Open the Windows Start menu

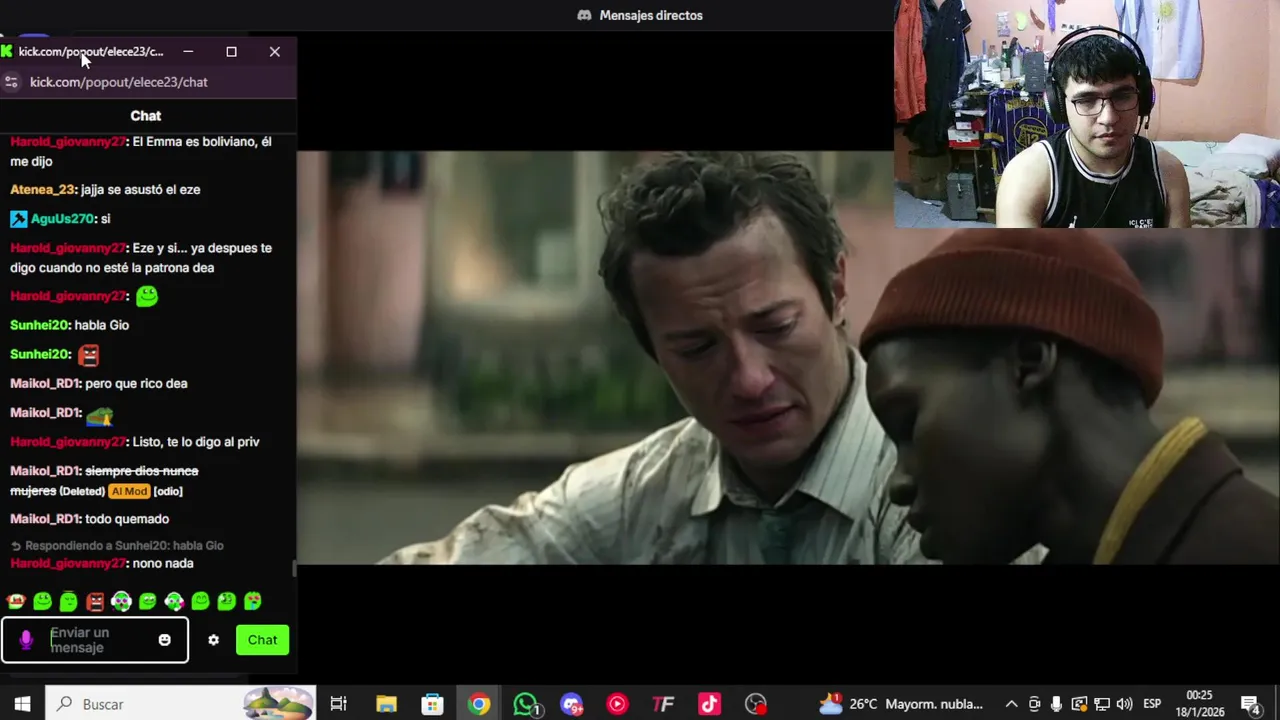click(22, 704)
